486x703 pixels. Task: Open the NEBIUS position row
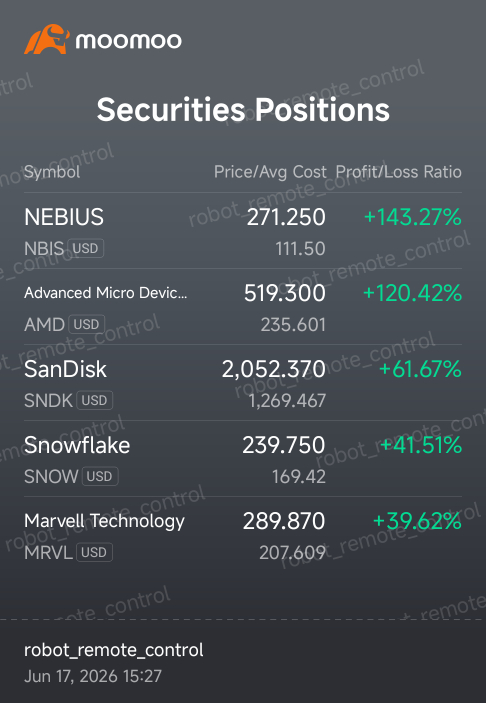pos(243,231)
